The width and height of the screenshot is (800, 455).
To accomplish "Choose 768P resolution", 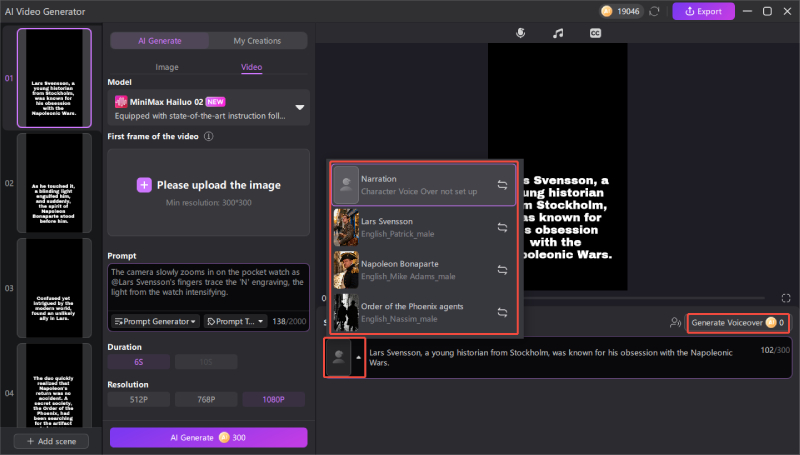I will click(x=208, y=399).
